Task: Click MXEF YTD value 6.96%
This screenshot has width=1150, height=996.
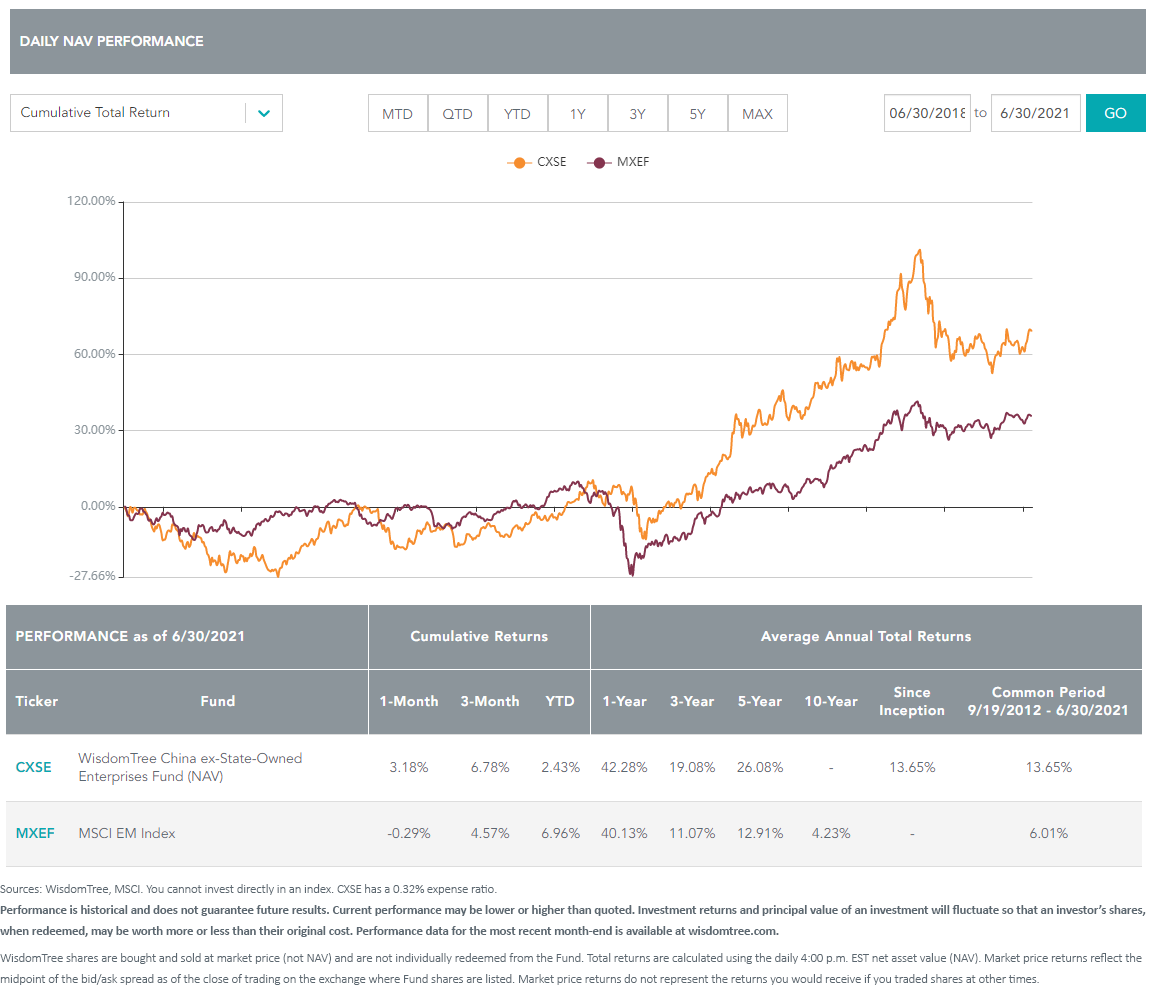Action: pyautogui.click(x=560, y=833)
